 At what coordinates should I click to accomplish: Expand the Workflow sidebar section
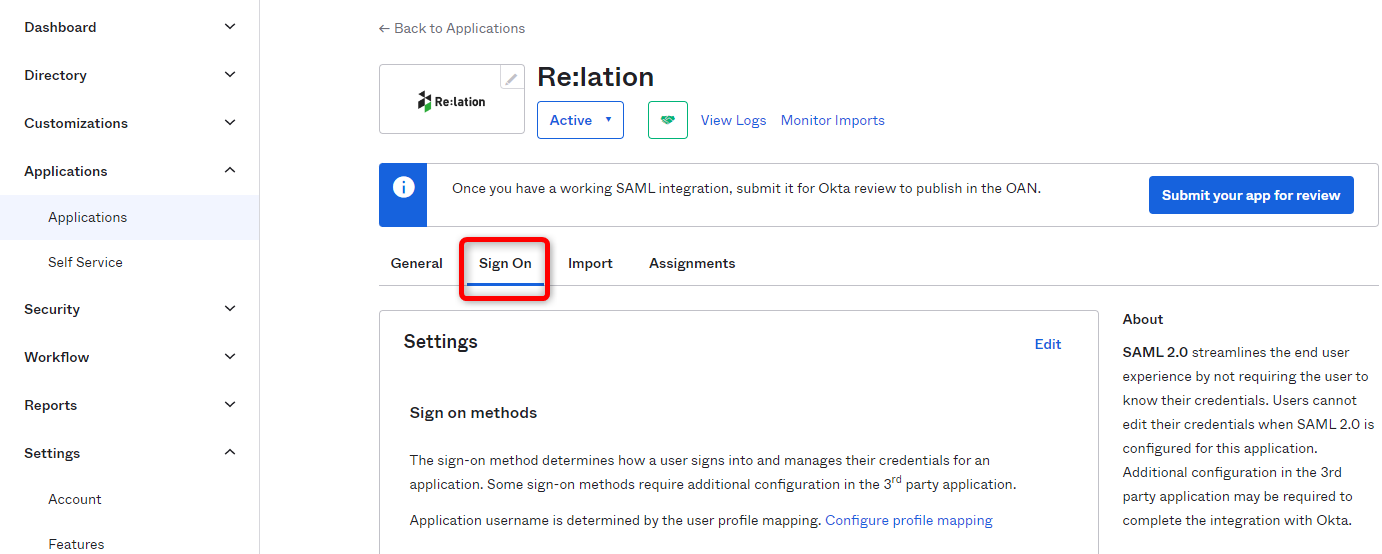pyautogui.click(x=130, y=357)
